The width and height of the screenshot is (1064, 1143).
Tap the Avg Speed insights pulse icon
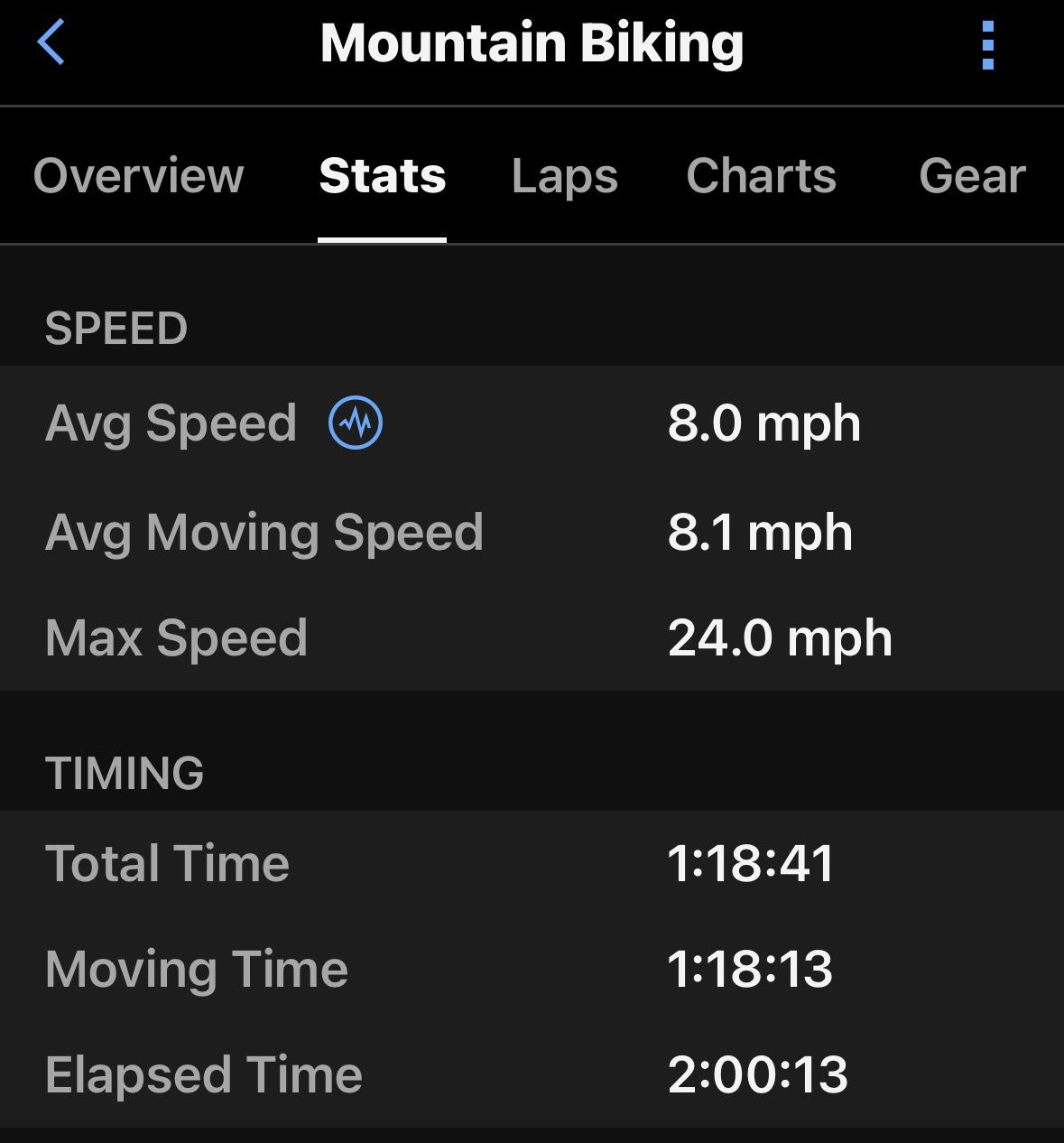(x=356, y=423)
